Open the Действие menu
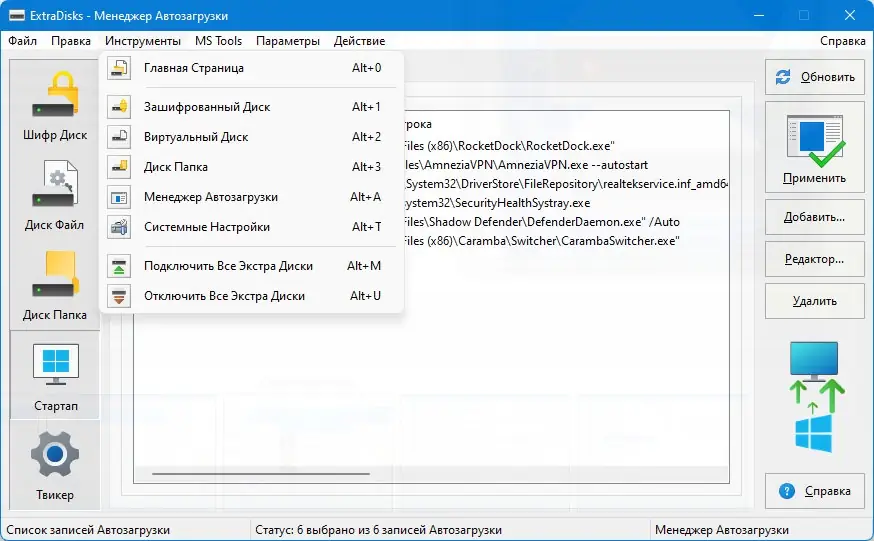Screen dimensions: 874x541 point(360,41)
